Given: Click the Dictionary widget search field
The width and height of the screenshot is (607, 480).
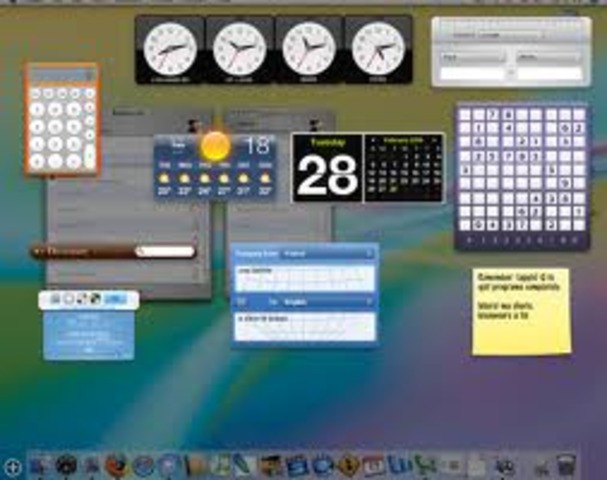Looking at the screenshot, I should coord(165,252).
